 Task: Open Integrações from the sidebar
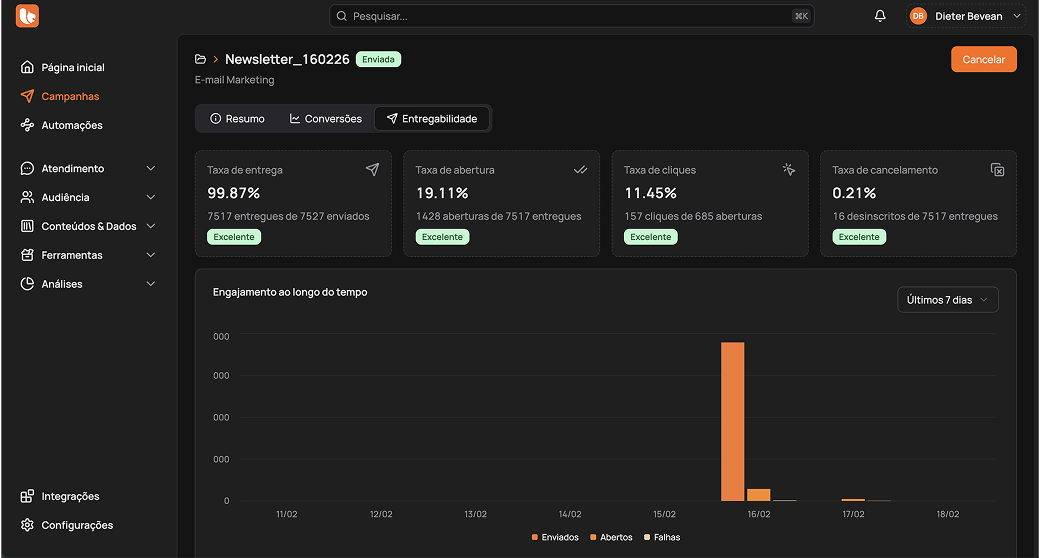pos(70,496)
